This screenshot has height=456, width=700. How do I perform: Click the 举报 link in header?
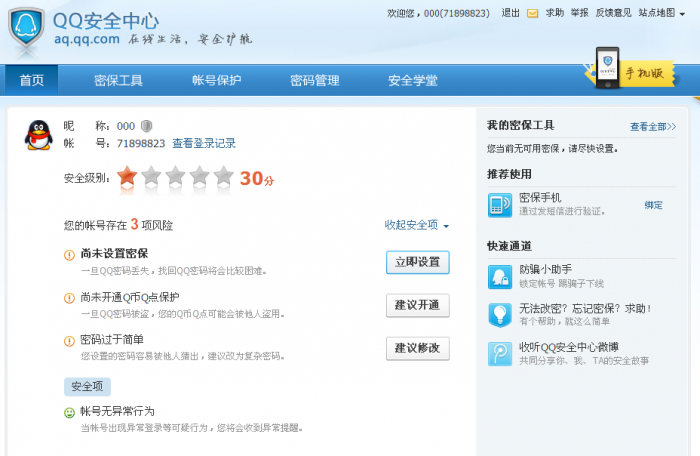[x=579, y=13]
